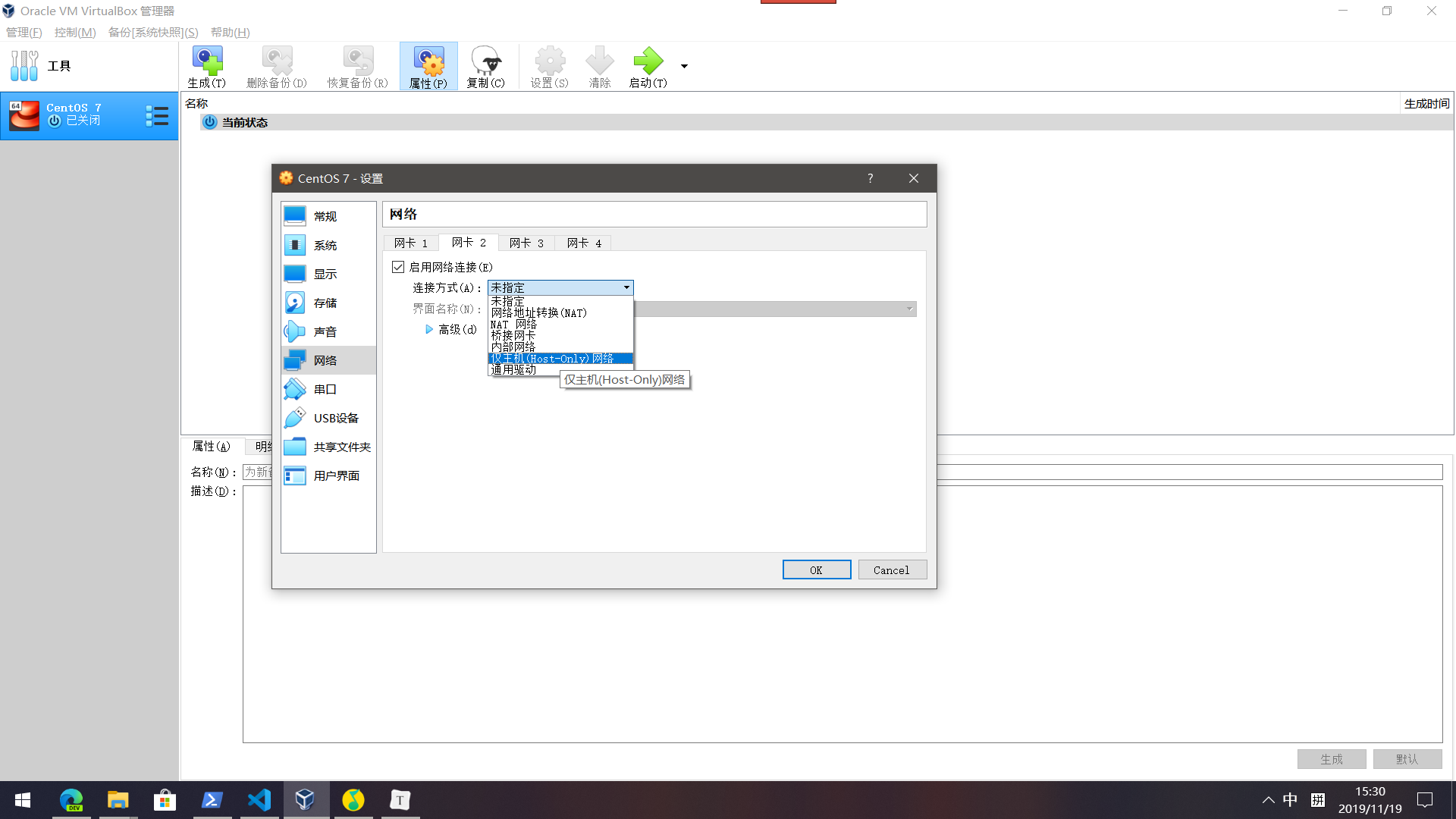Click the CentOS 7 machine list menu icon
1456x819 pixels.
[157, 116]
